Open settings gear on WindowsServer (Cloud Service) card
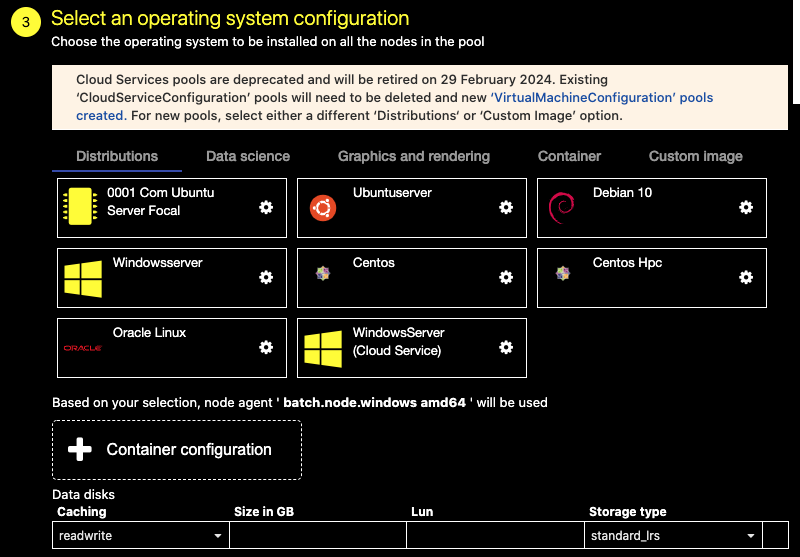Screen dimensions: 800x557 click(x=506, y=347)
